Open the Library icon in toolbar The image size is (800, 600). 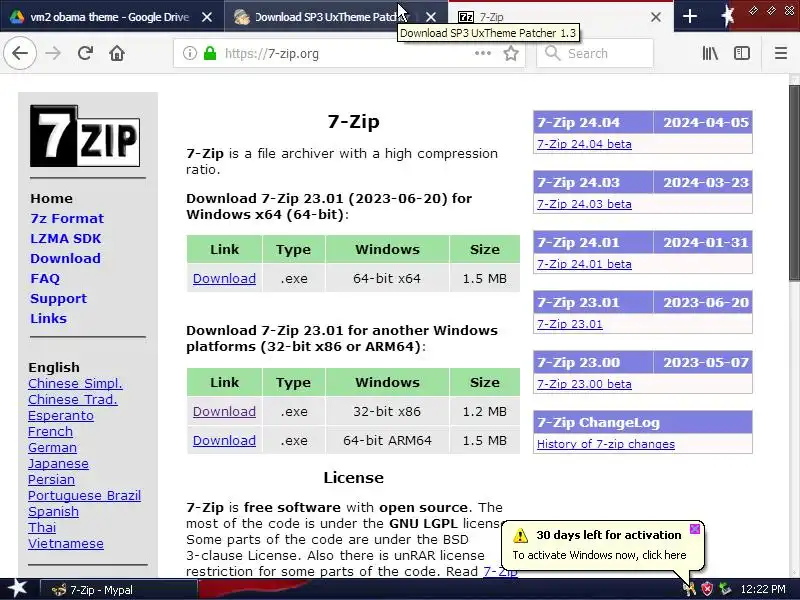[710, 53]
